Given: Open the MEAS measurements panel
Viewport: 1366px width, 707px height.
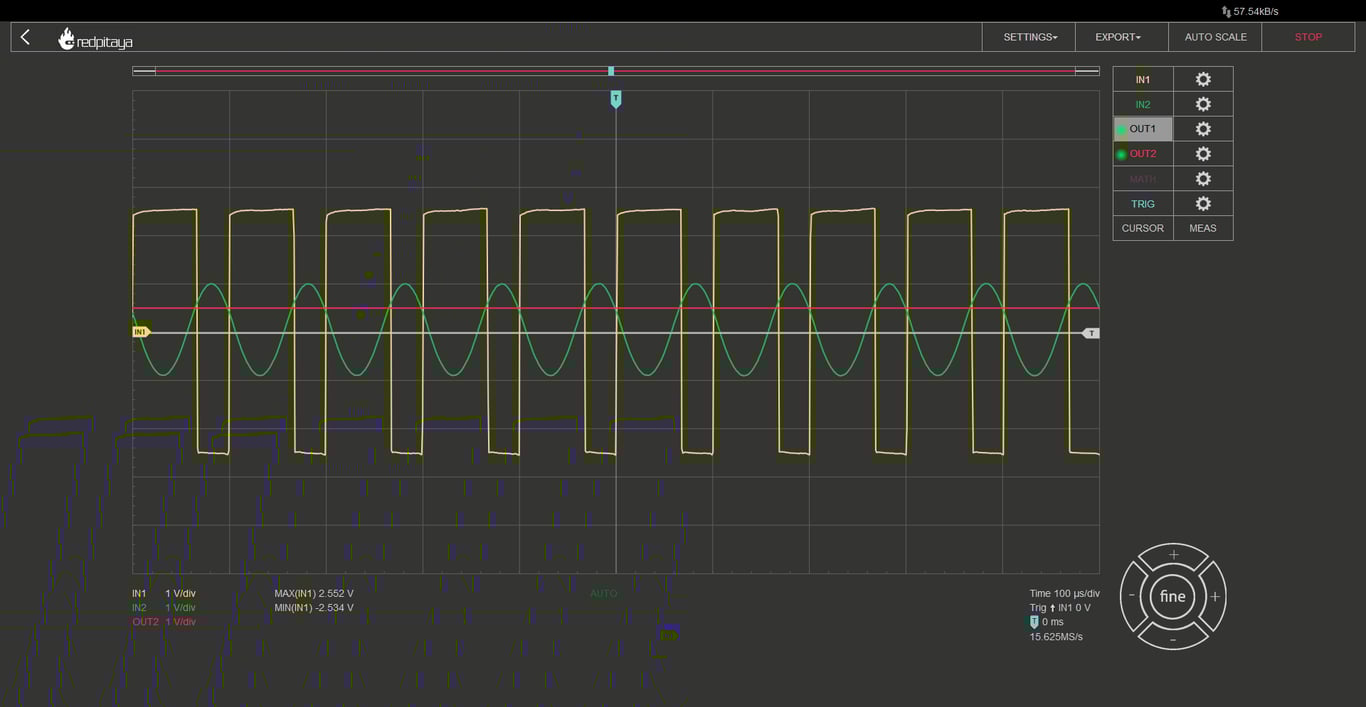Looking at the screenshot, I should (1203, 228).
